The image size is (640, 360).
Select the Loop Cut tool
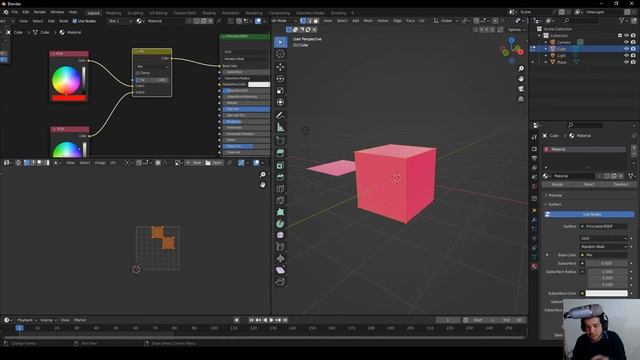click(x=280, y=189)
